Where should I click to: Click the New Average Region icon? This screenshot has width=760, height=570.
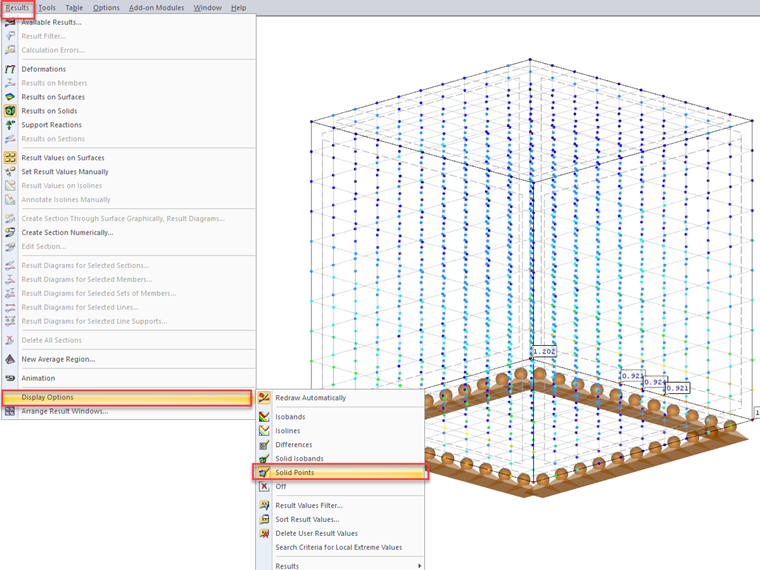pyautogui.click(x=10, y=359)
